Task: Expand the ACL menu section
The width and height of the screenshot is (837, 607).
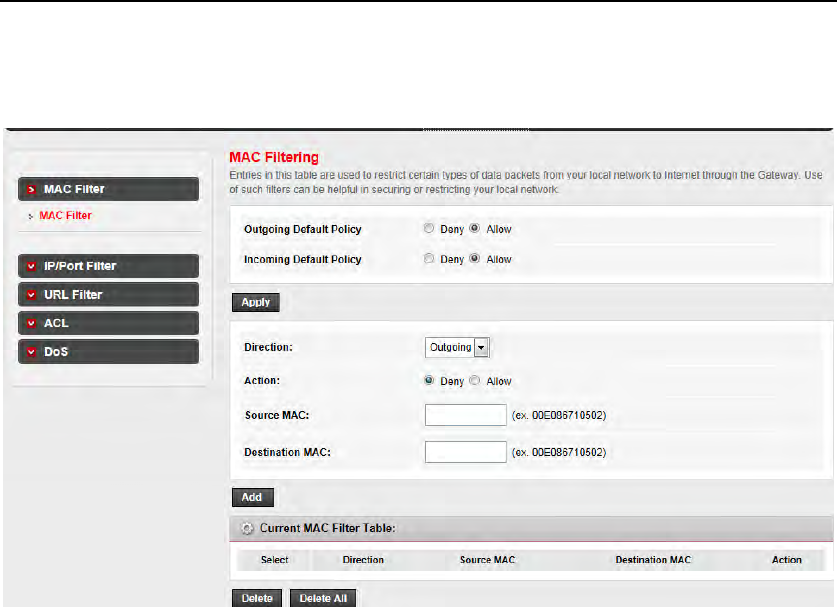Action: (108, 323)
